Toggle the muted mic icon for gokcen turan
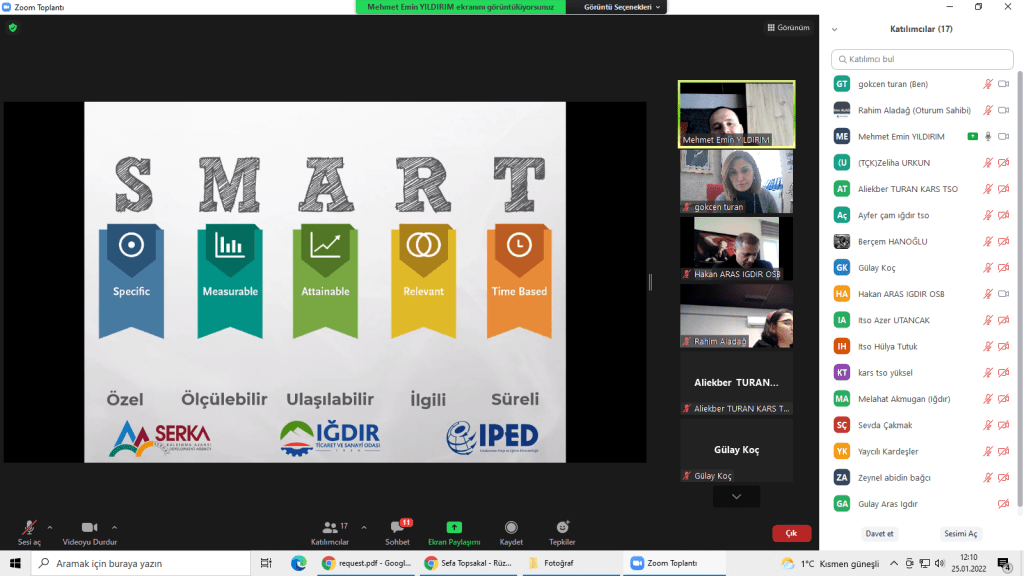Image resolution: width=1024 pixels, height=576 pixels. click(x=988, y=84)
